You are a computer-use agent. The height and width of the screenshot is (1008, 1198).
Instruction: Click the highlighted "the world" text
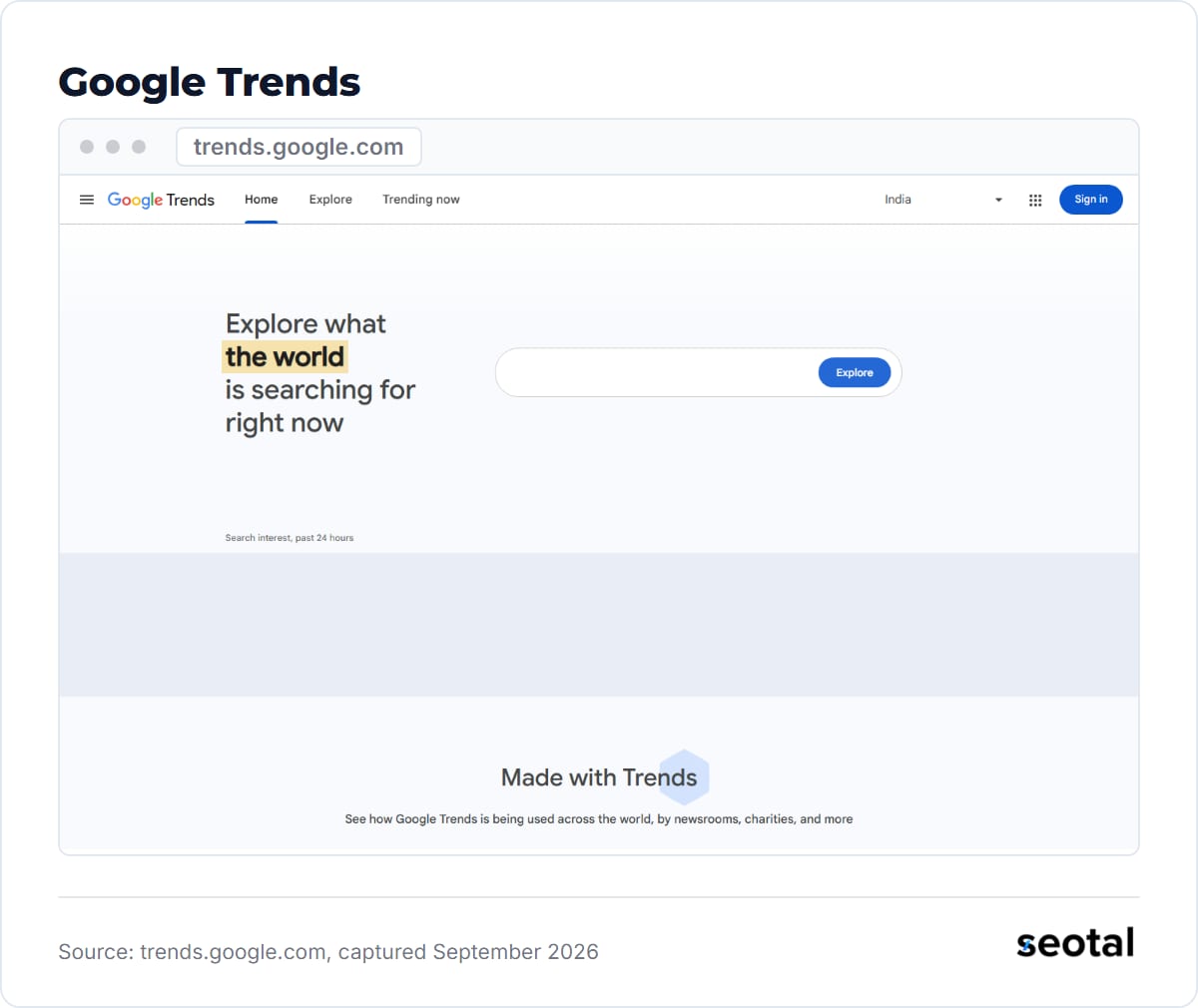point(285,356)
